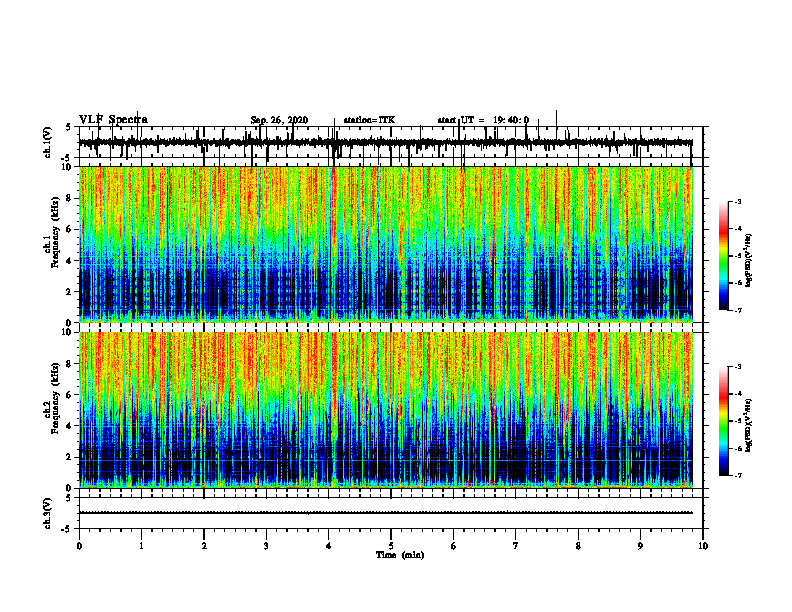Click the "2" minute tick label
Viewport: 792px width, 612px height.
[x=204, y=546]
